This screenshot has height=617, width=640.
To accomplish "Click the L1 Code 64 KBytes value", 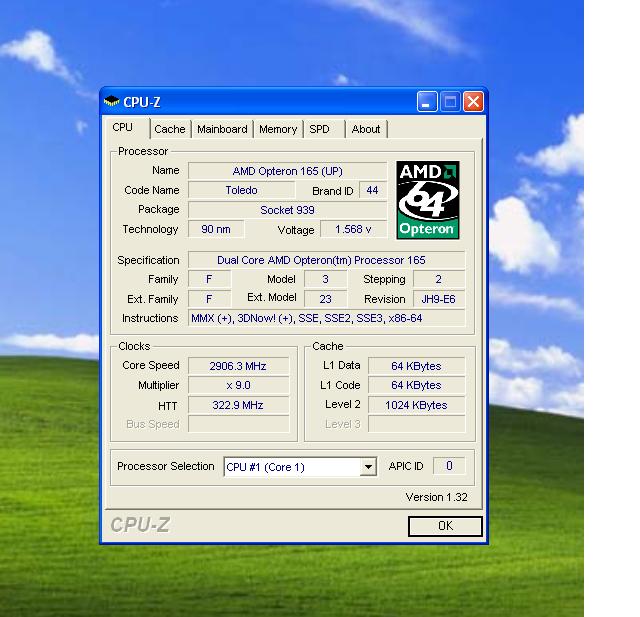I will pos(416,385).
